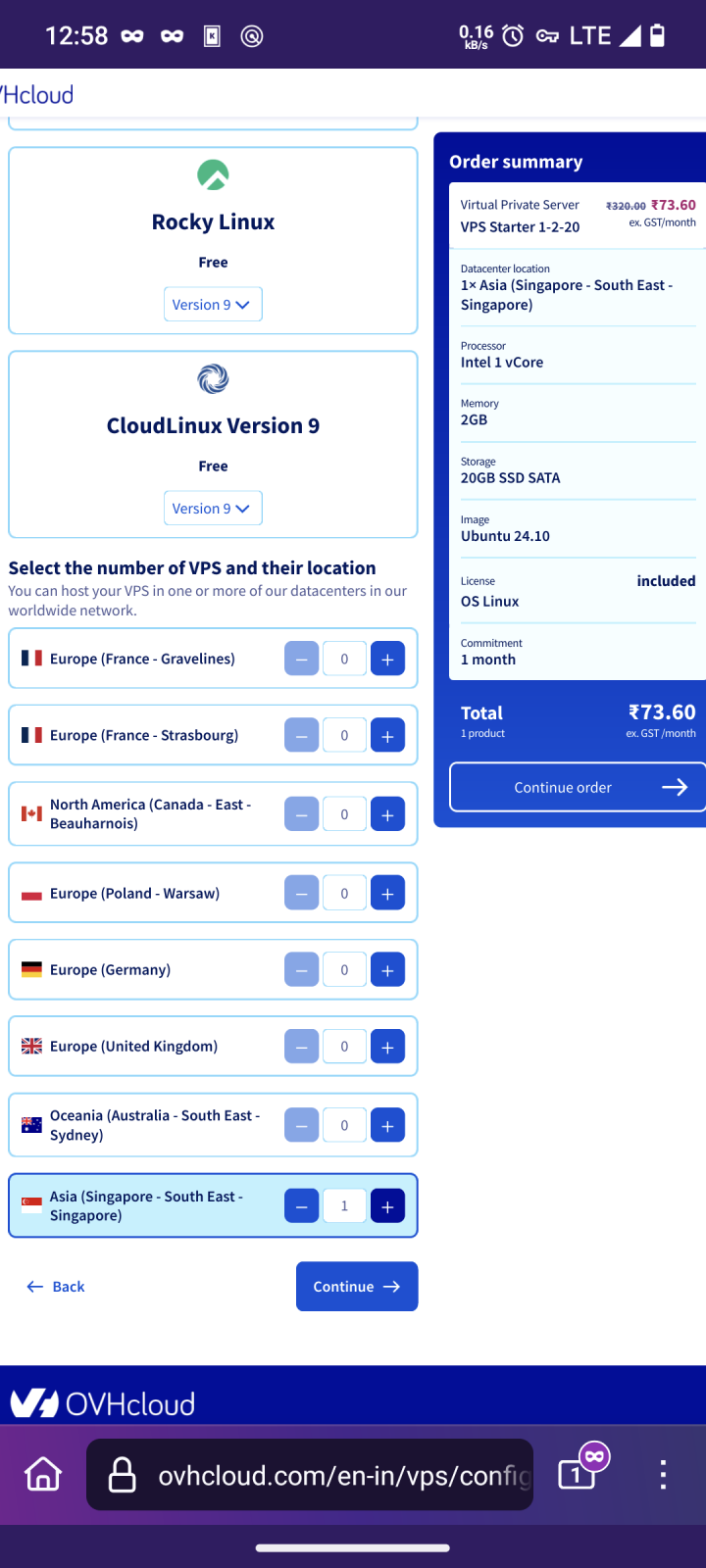Tap the browser address bar URL

pyautogui.click(x=343, y=1475)
